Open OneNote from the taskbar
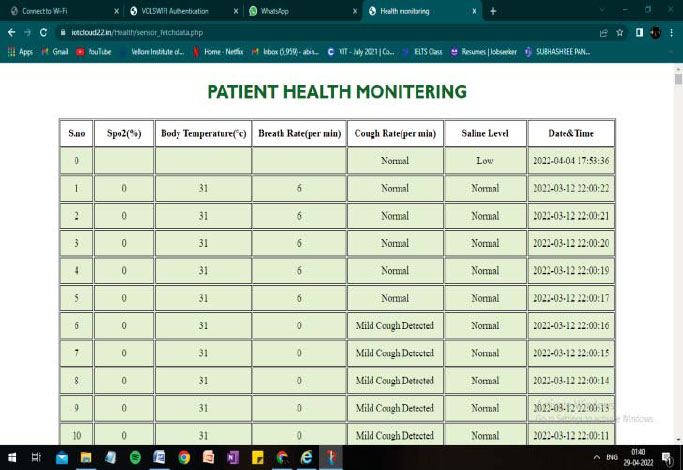The image size is (683, 470). coord(233,457)
